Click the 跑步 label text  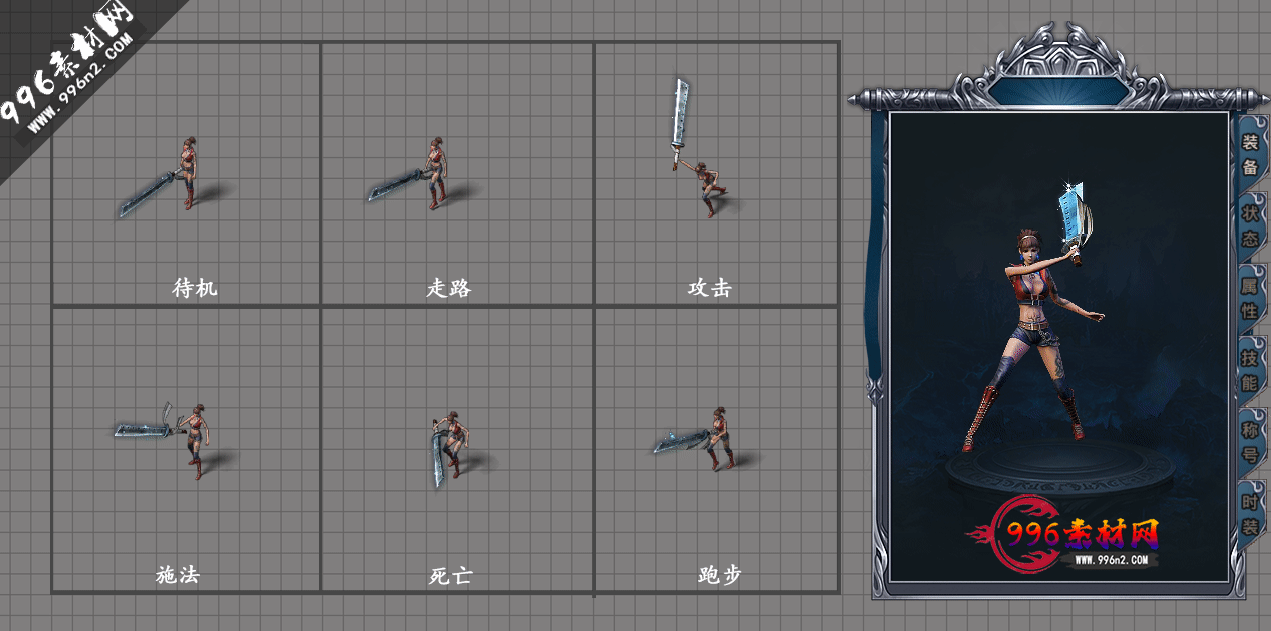pyautogui.click(x=719, y=575)
